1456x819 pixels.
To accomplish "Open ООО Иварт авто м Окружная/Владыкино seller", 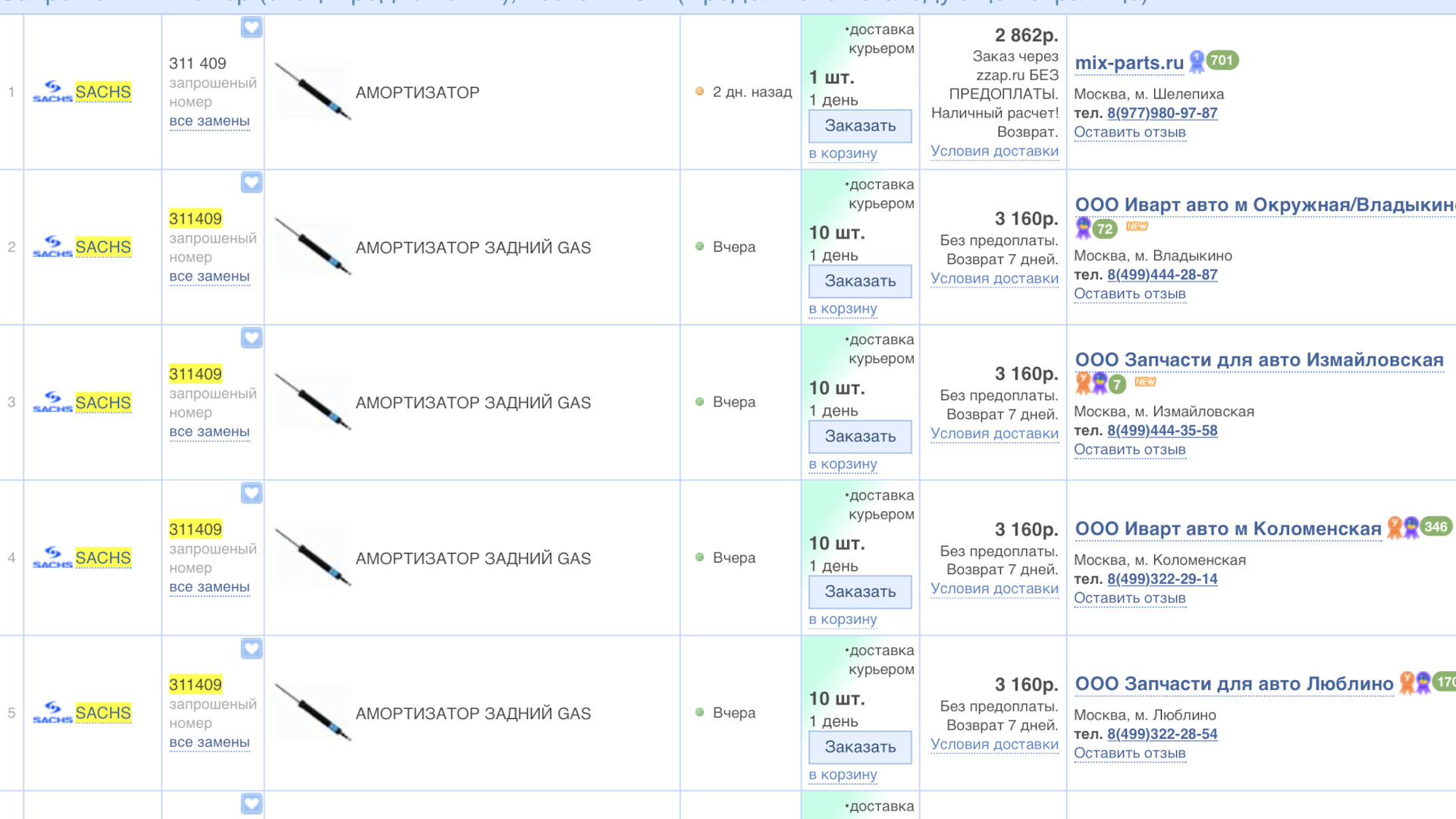I will (x=1265, y=205).
